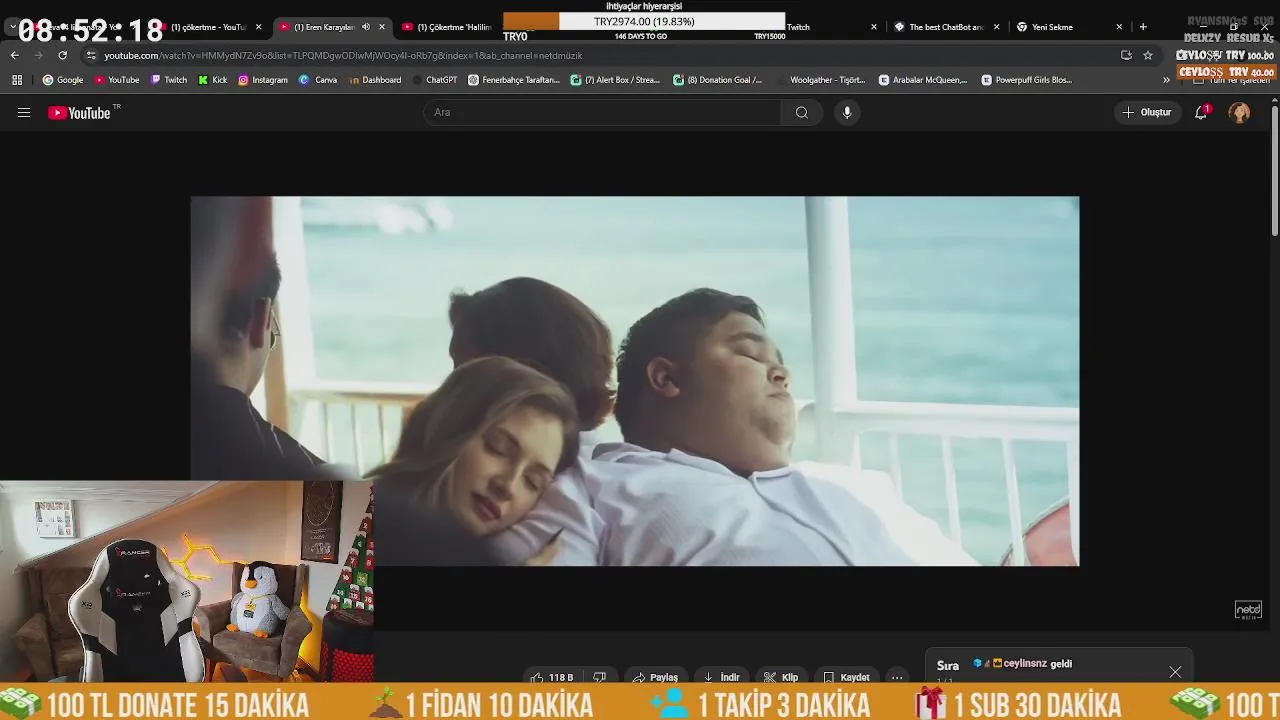Close The best ChatBot tab
The height and width of the screenshot is (720, 1280).
point(997,27)
